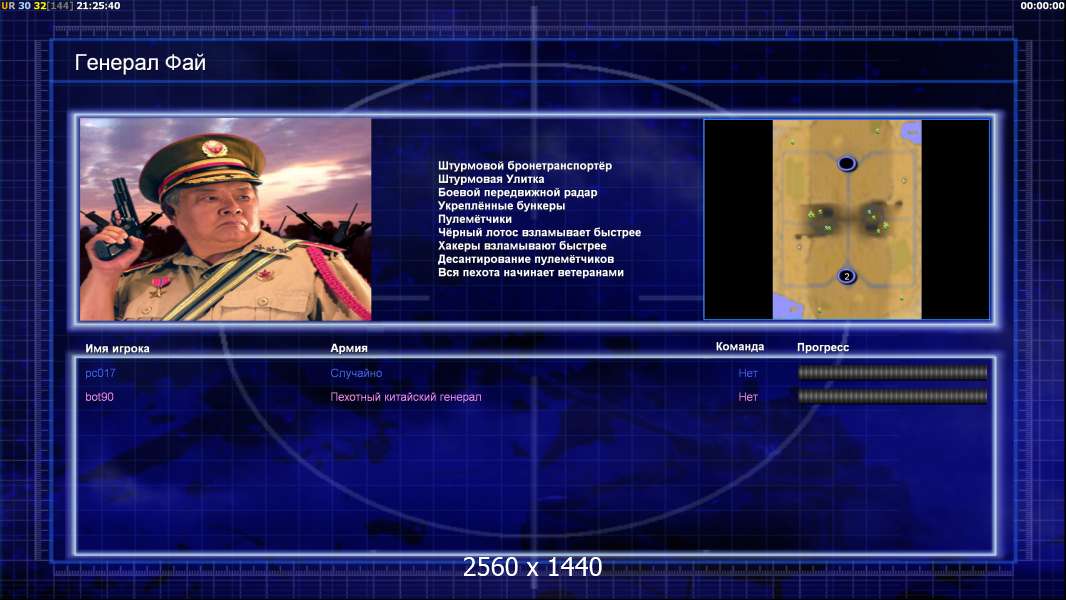Click the timer 00:00:00 readout
Viewport: 1066px width, 600px height.
pyautogui.click(x=1042, y=5)
